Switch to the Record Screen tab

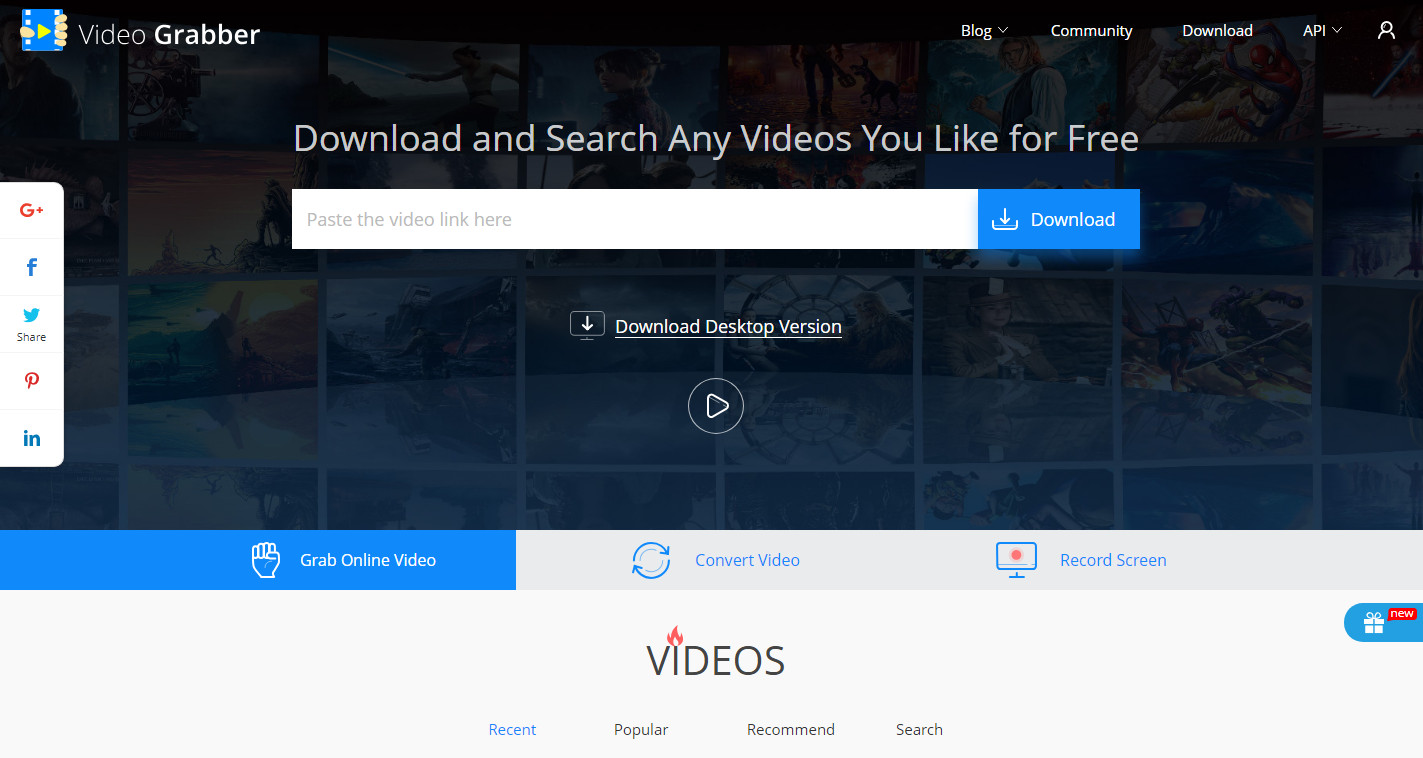[1081, 560]
